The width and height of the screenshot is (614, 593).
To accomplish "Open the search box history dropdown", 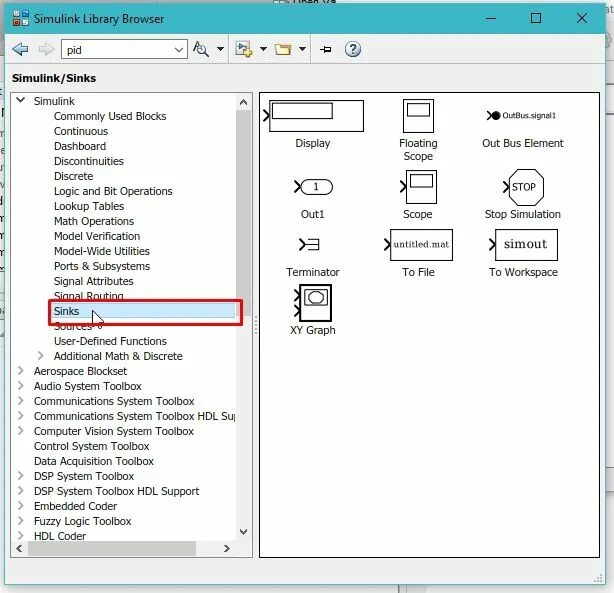I will coord(179,50).
